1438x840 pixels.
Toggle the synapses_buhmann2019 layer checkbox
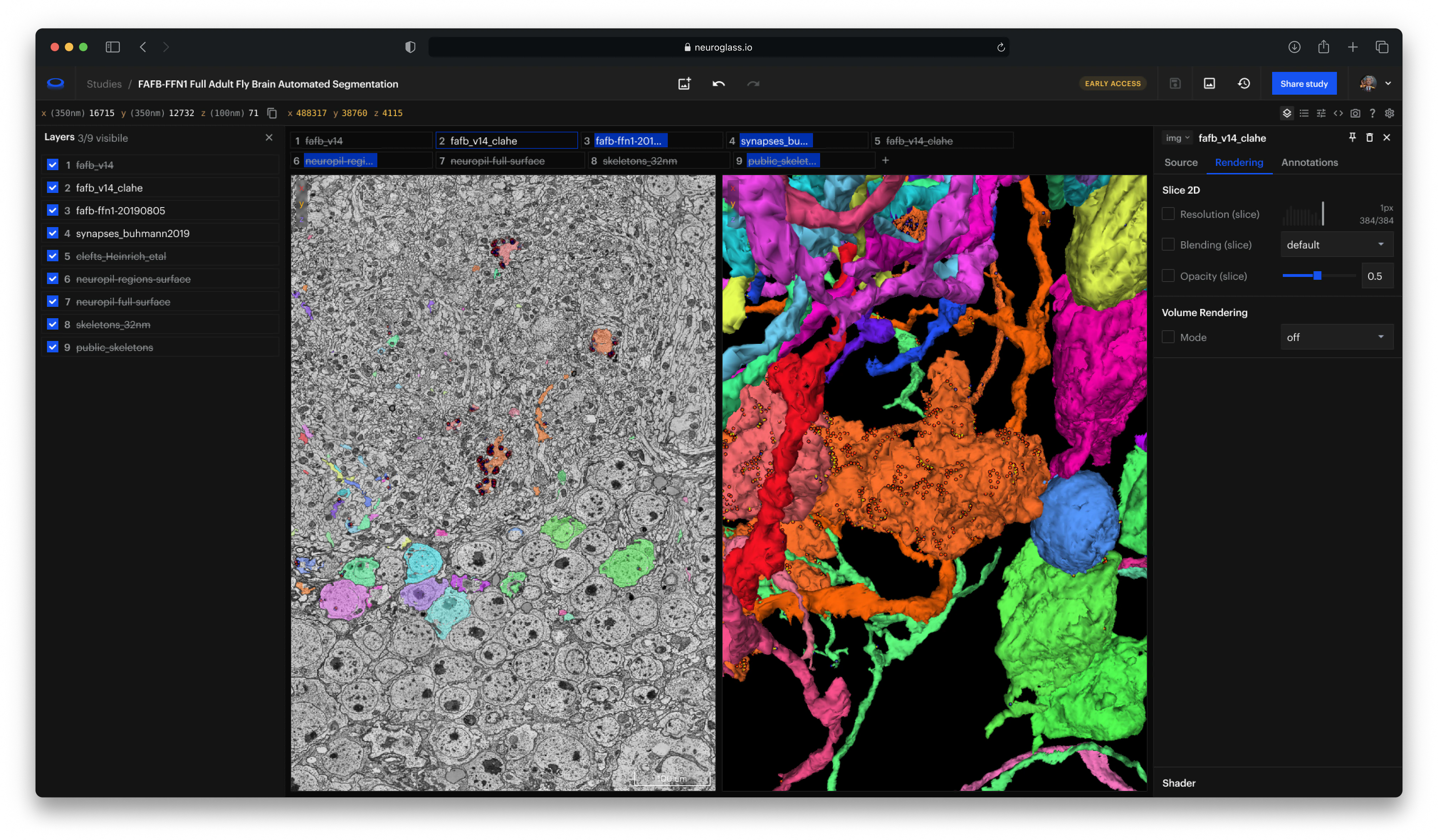[52, 233]
